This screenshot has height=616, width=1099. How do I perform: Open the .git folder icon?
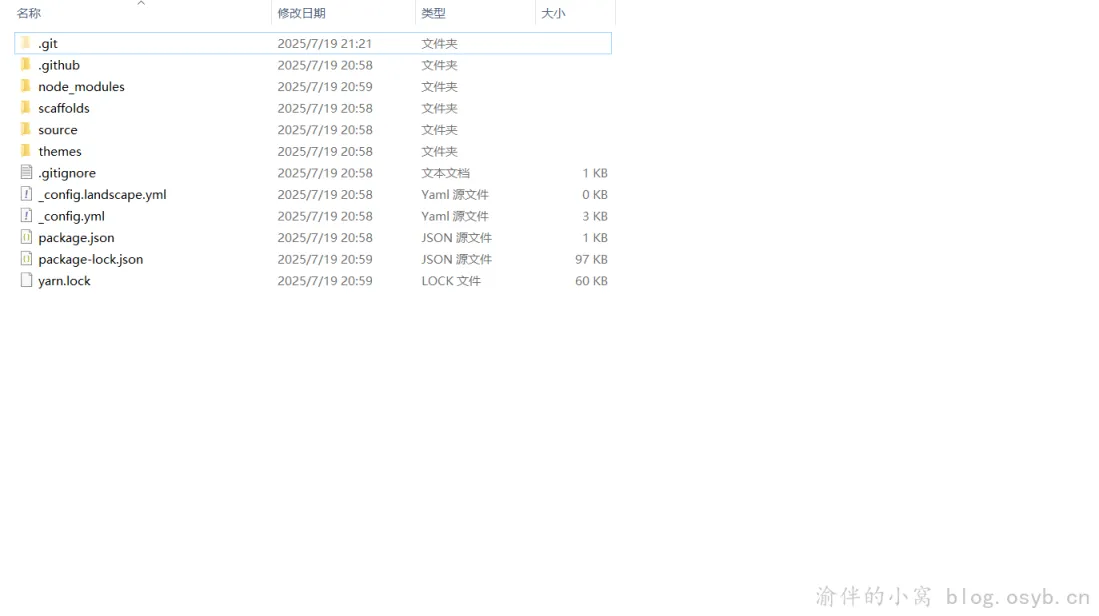(26, 43)
